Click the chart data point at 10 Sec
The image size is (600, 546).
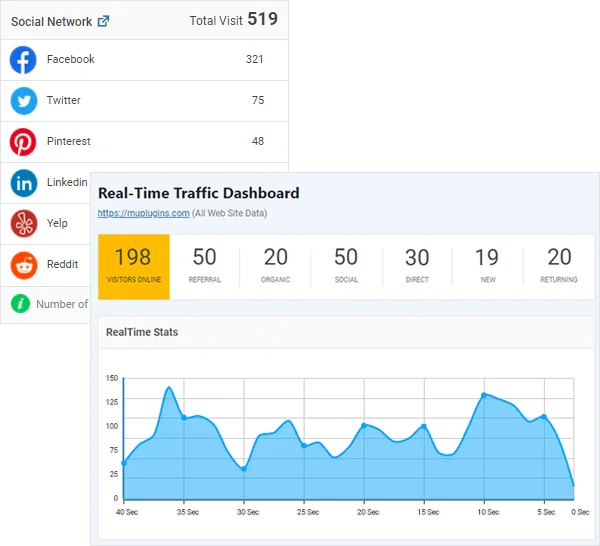pyautogui.click(x=484, y=395)
